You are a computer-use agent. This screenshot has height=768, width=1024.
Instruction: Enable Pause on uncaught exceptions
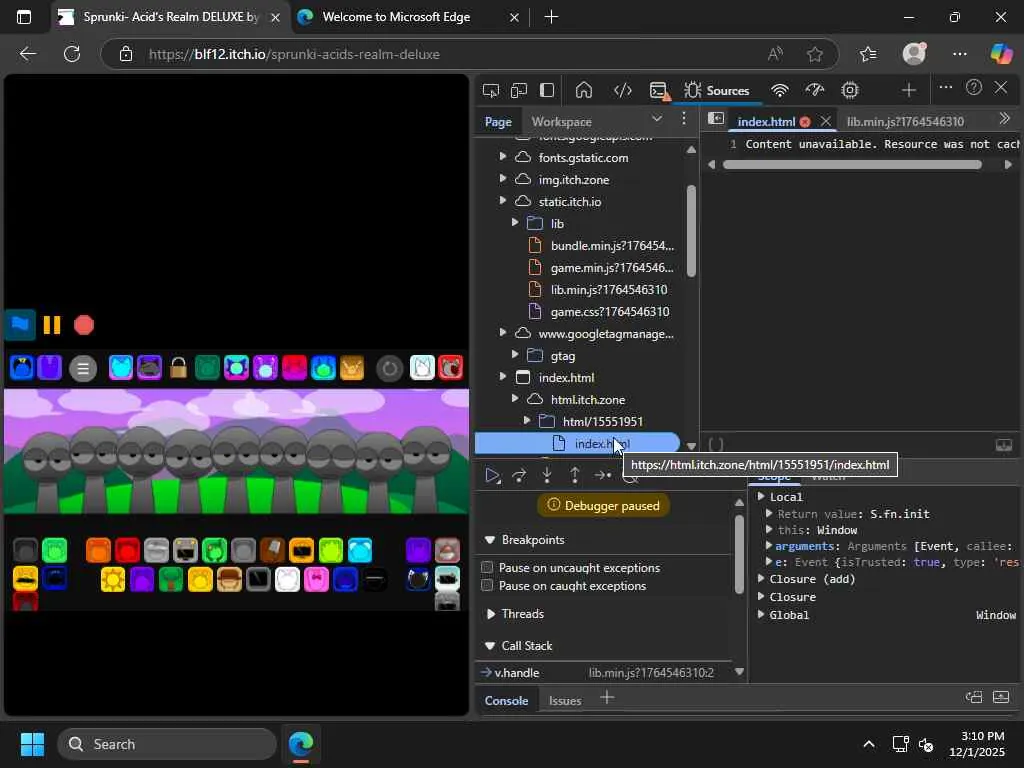488,568
